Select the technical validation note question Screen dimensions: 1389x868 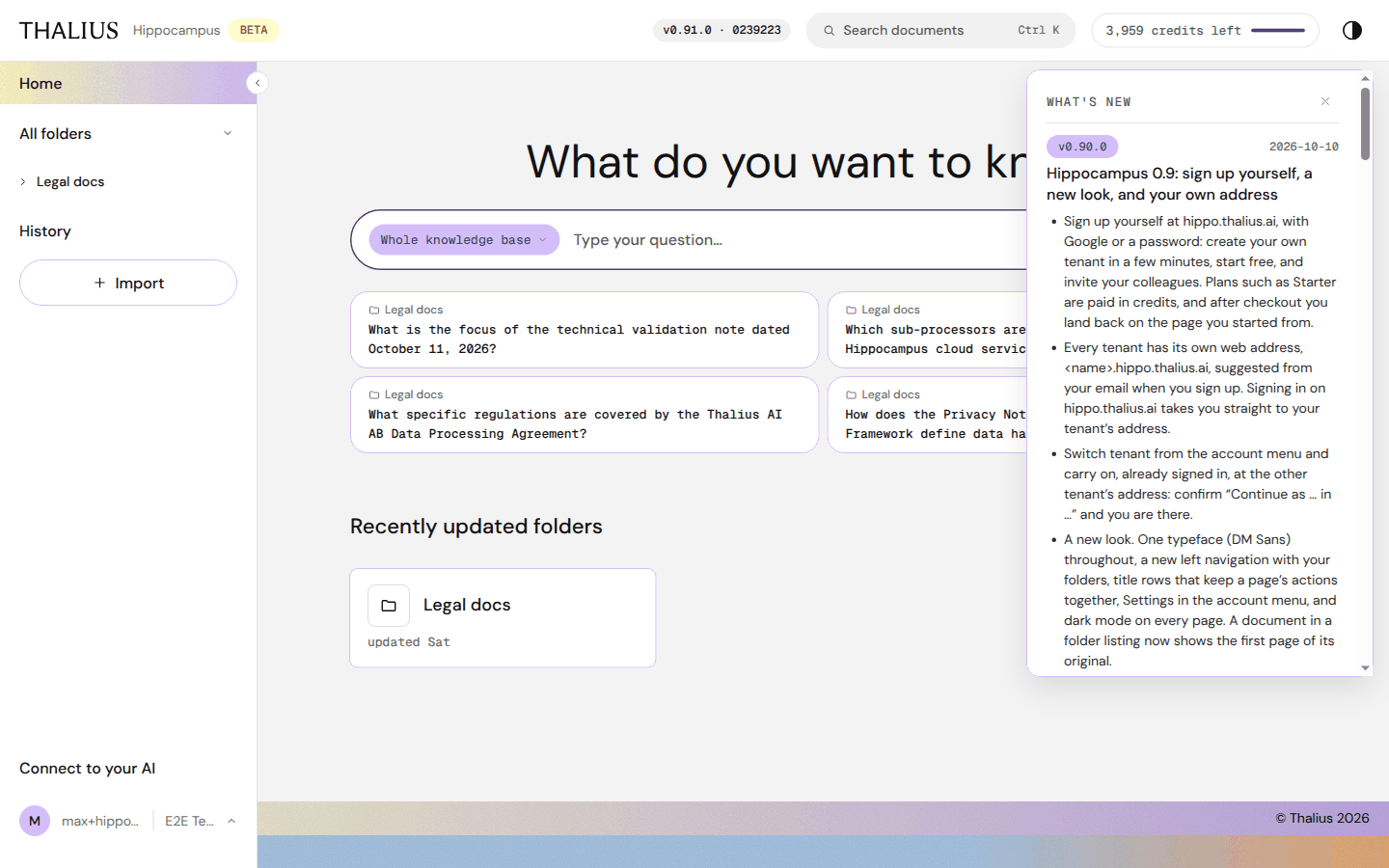pyautogui.click(x=585, y=330)
